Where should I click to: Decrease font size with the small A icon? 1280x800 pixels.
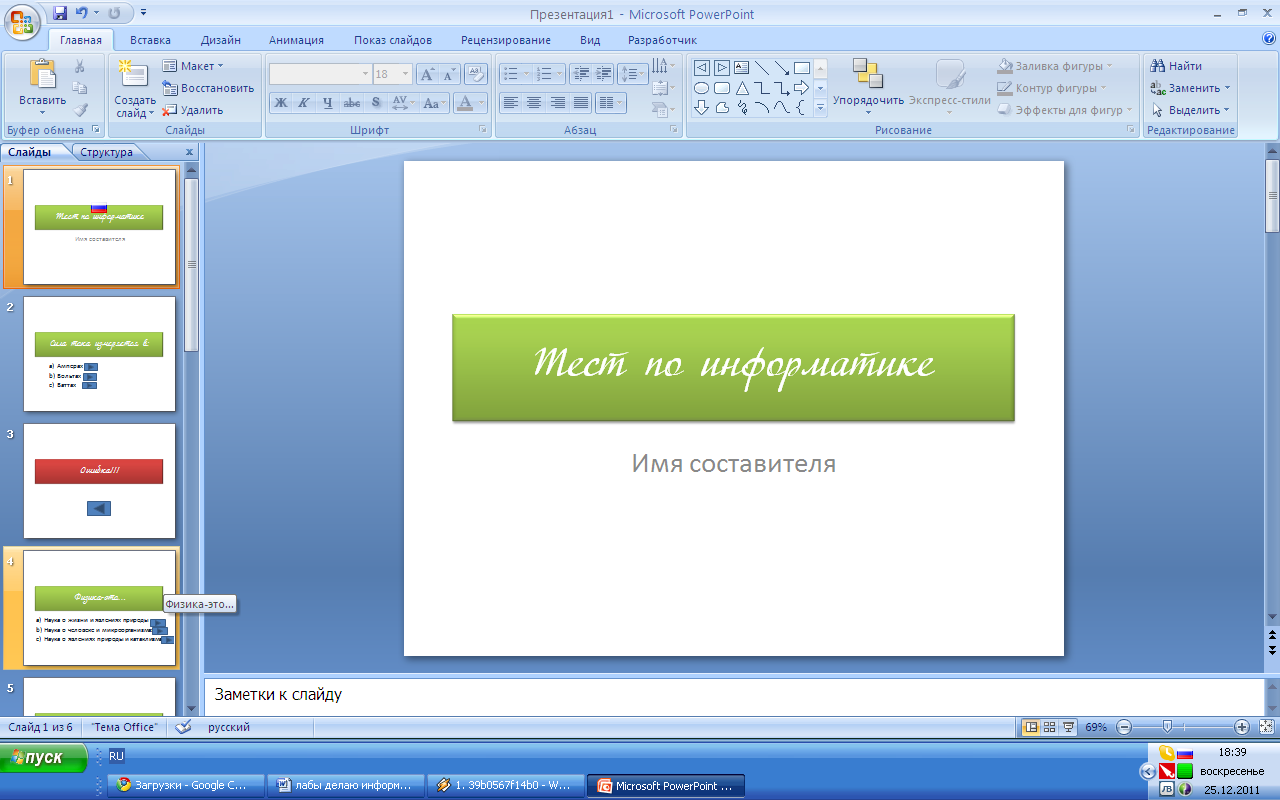tap(448, 74)
